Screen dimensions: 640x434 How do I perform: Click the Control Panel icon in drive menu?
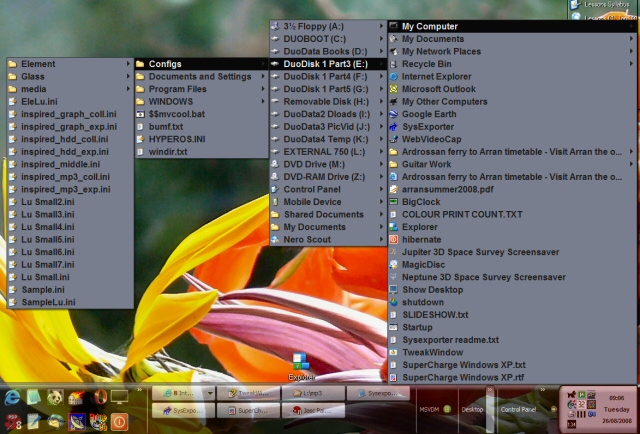pyautogui.click(x=276, y=189)
